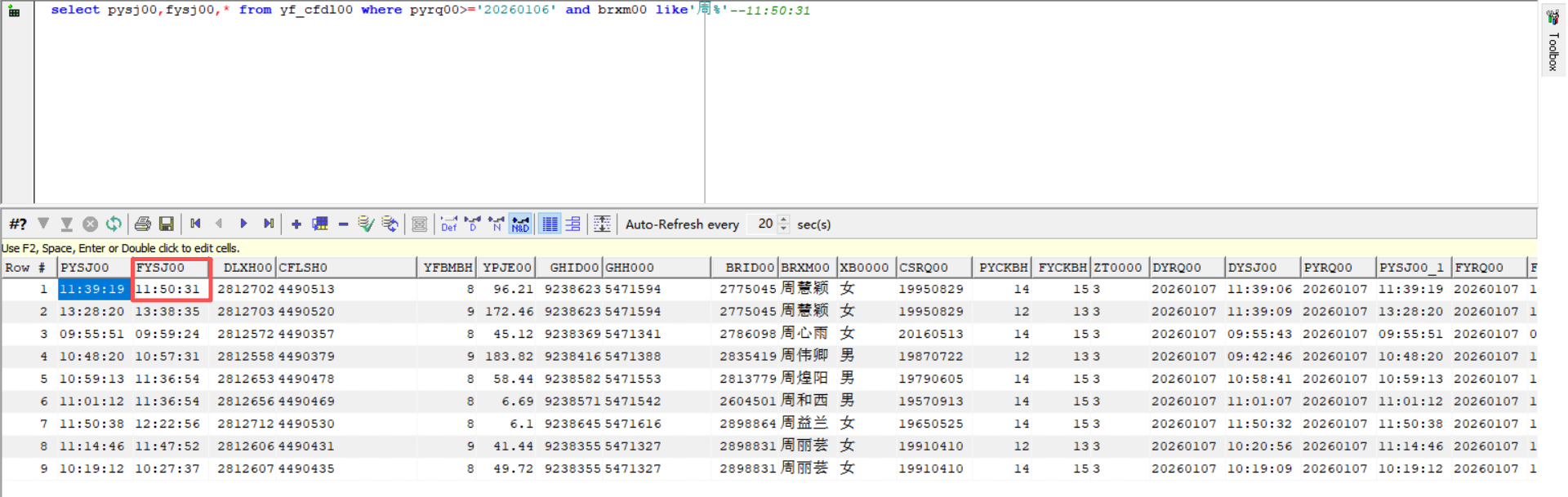Click the DLXH00 column header
Image resolution: width=1568 pixels, height=497 pixels.
(x=243, y=268)
